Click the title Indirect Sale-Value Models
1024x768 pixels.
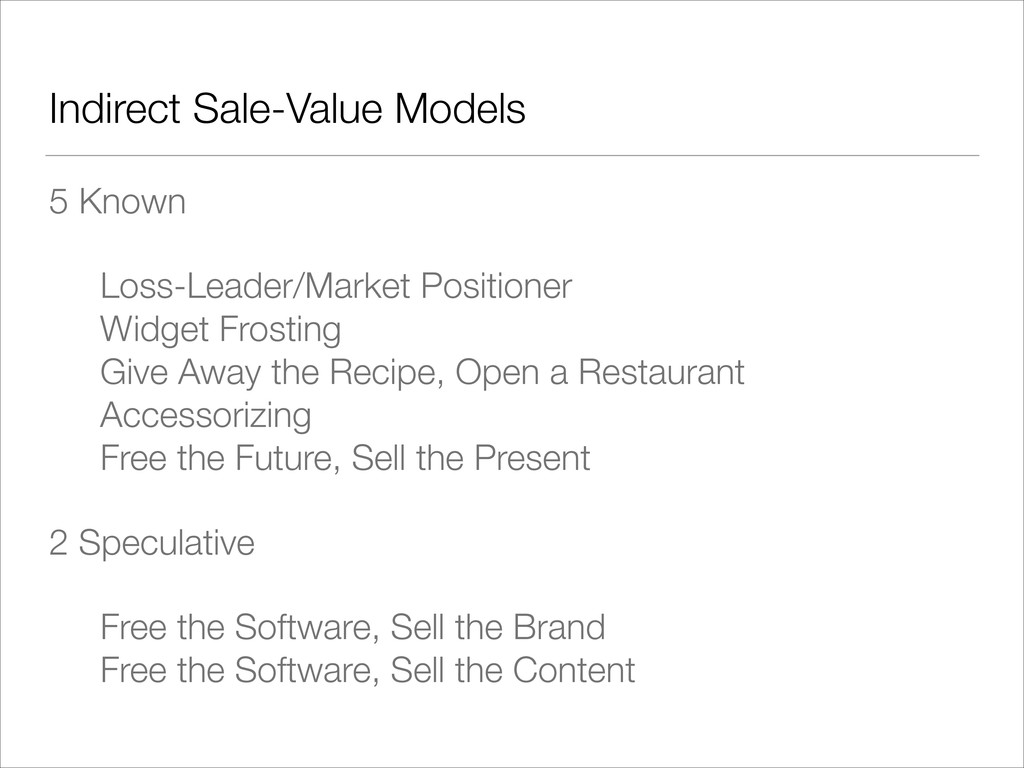pos(287,108)
